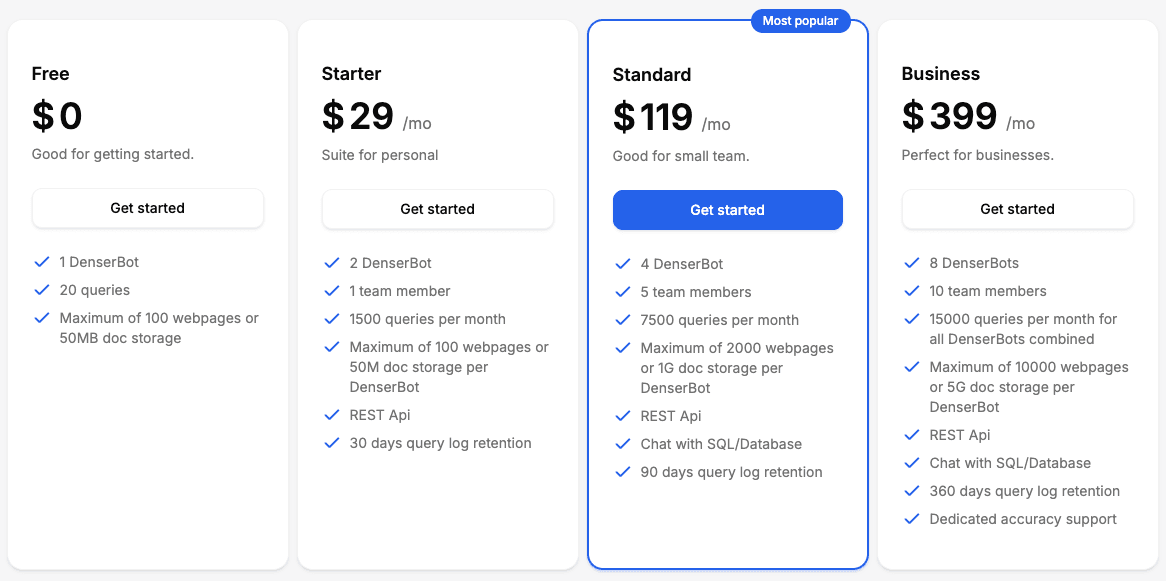Screen dimensions: 1166x581
Task: Click the '$119 /mo' price text
Action: click(672, 116)
